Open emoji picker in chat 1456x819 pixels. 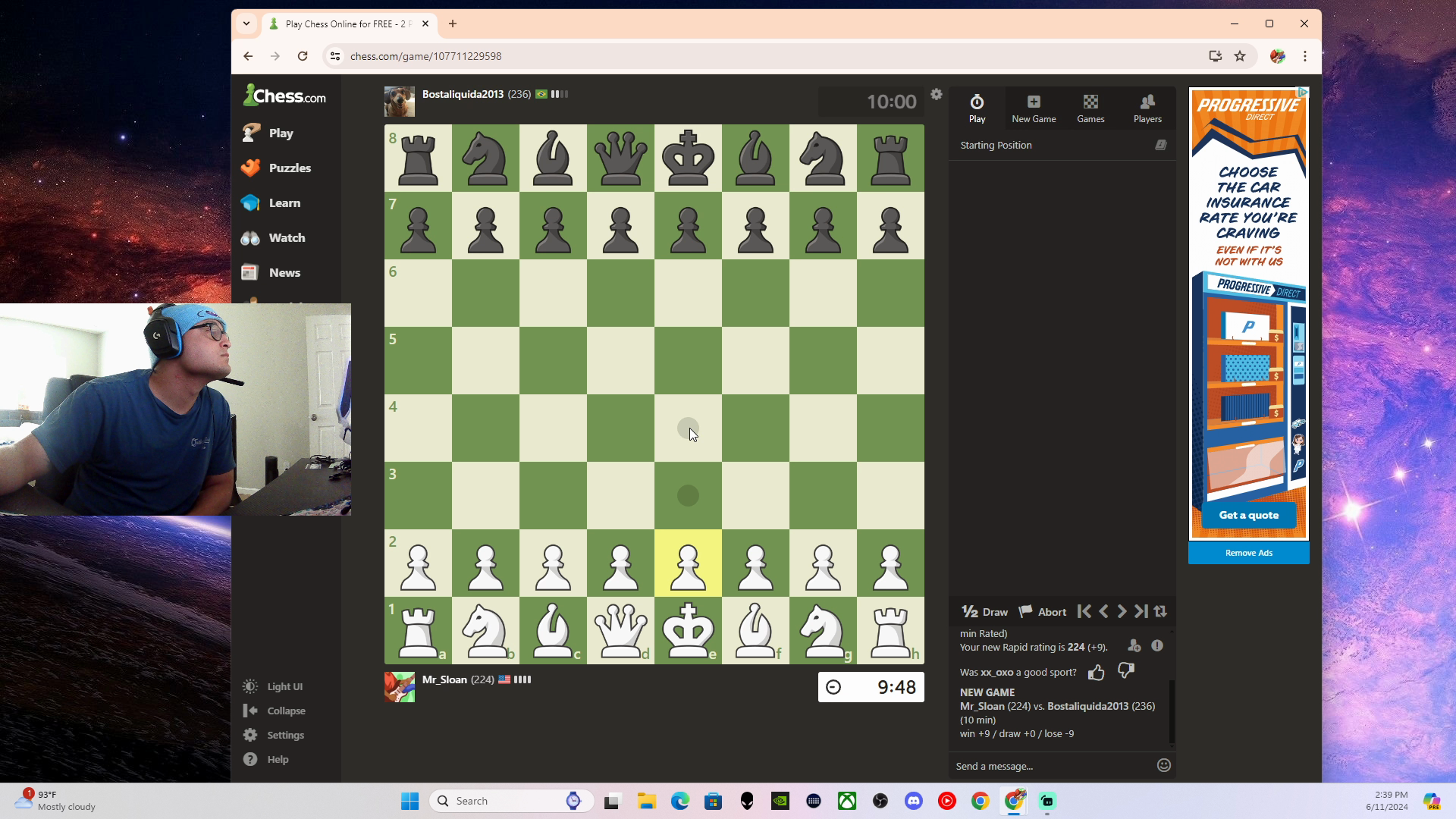click(x=1164, y=766)
